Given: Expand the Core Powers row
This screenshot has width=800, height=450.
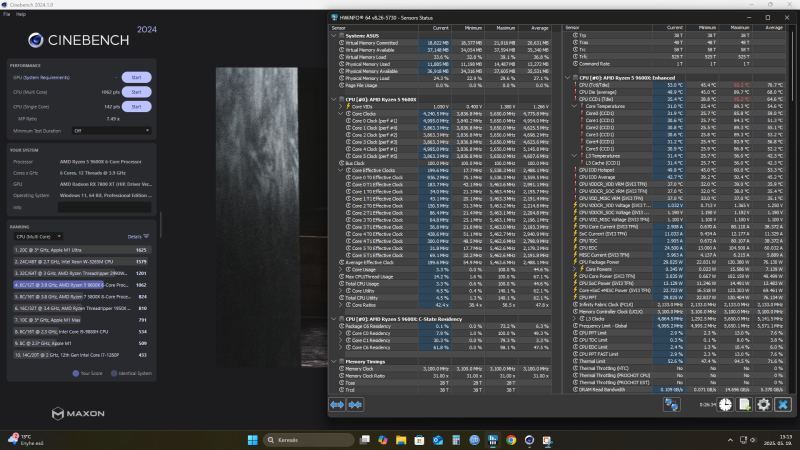Looking at the screenshot, I should coord(574,269).
